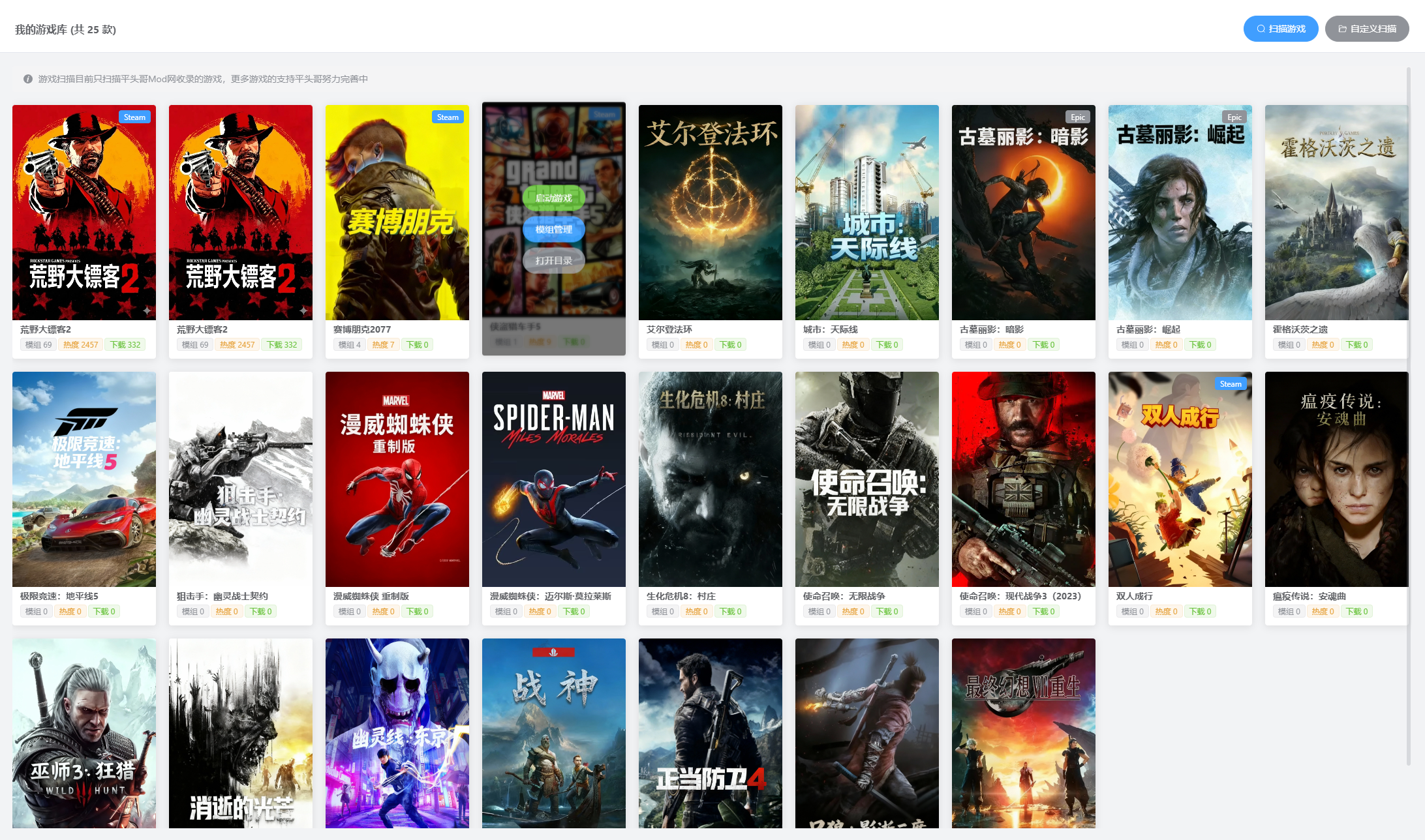1425x840 pixels.
Task: Click Steam badge on first 荒野大镖客2 cover
Action: pyautogui.click(x=134, y=117)
